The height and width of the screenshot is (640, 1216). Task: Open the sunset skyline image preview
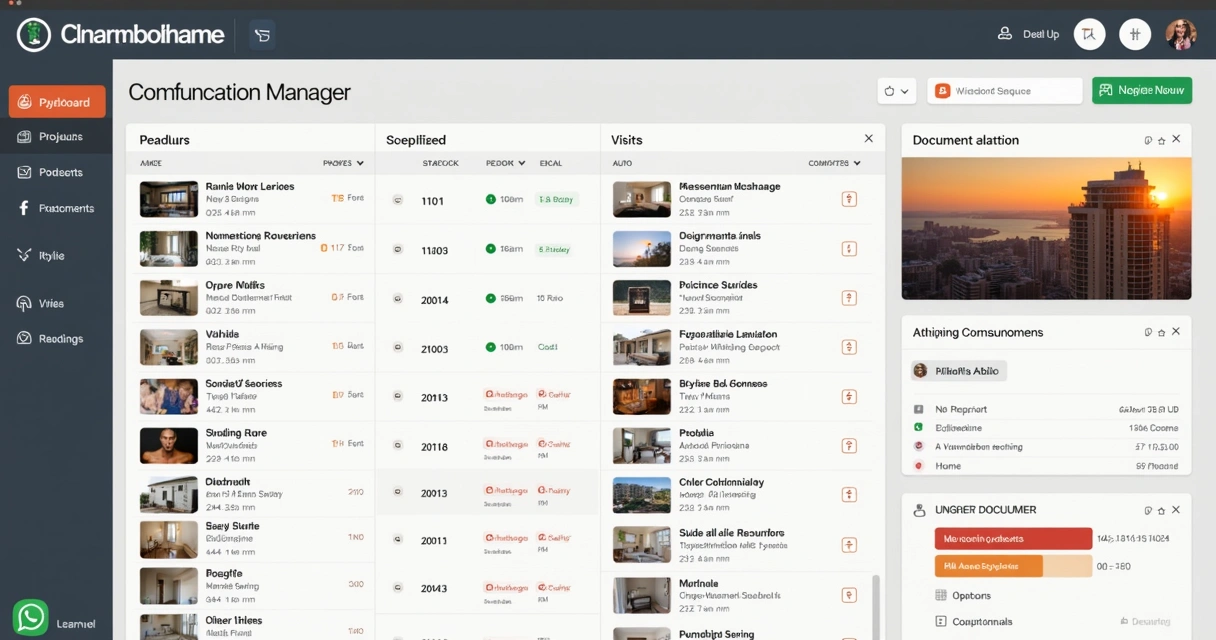[1046, 228]
